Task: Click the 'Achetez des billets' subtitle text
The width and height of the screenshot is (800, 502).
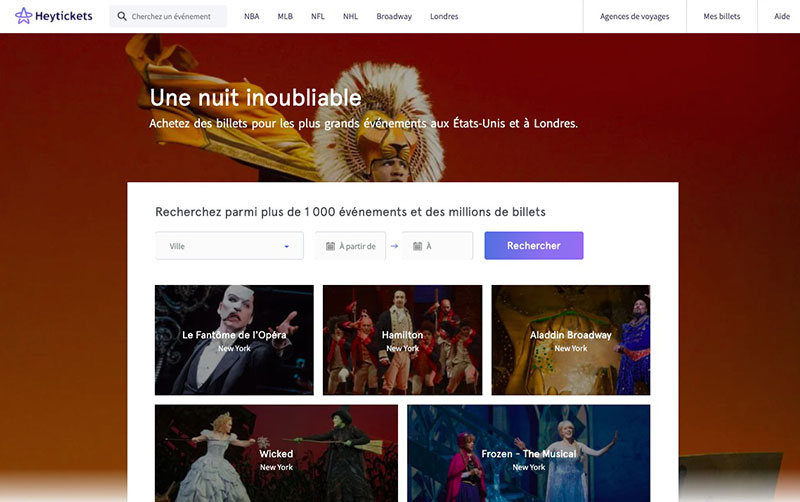Action: pyautogui.click(x=363, y=123)
